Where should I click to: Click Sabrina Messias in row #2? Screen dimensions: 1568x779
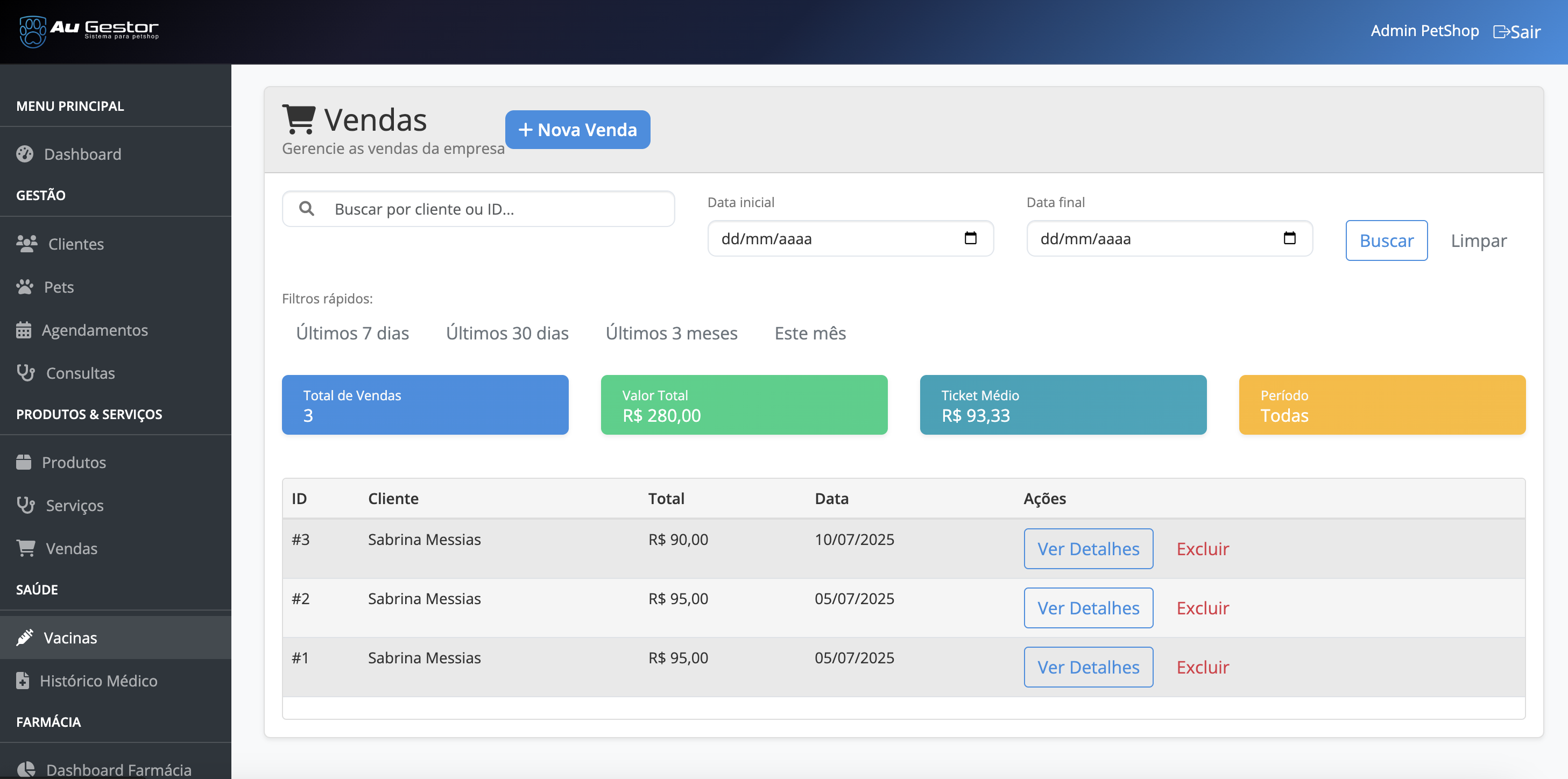(424, 598)
